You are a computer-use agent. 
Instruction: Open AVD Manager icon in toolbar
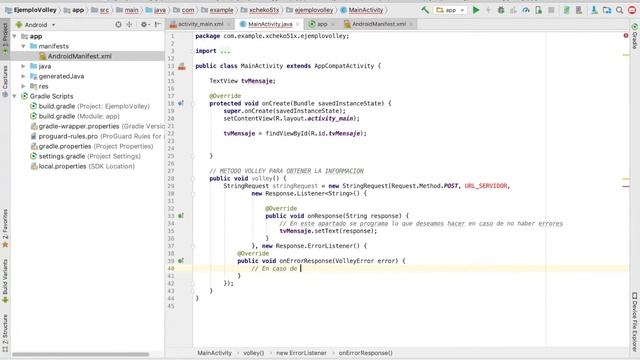[x=579, y=10]
